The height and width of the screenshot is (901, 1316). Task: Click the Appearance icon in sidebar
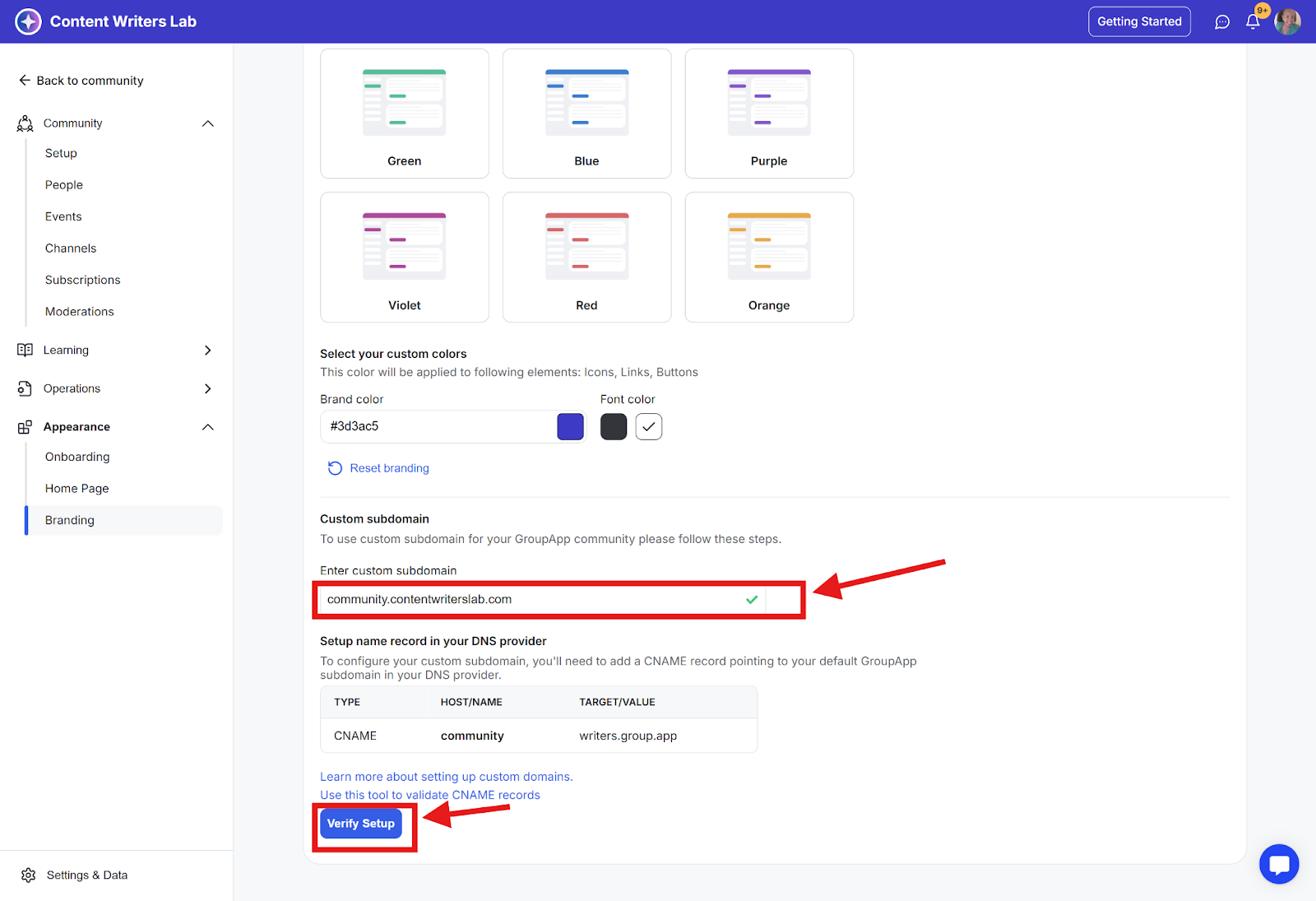[25, 427]
